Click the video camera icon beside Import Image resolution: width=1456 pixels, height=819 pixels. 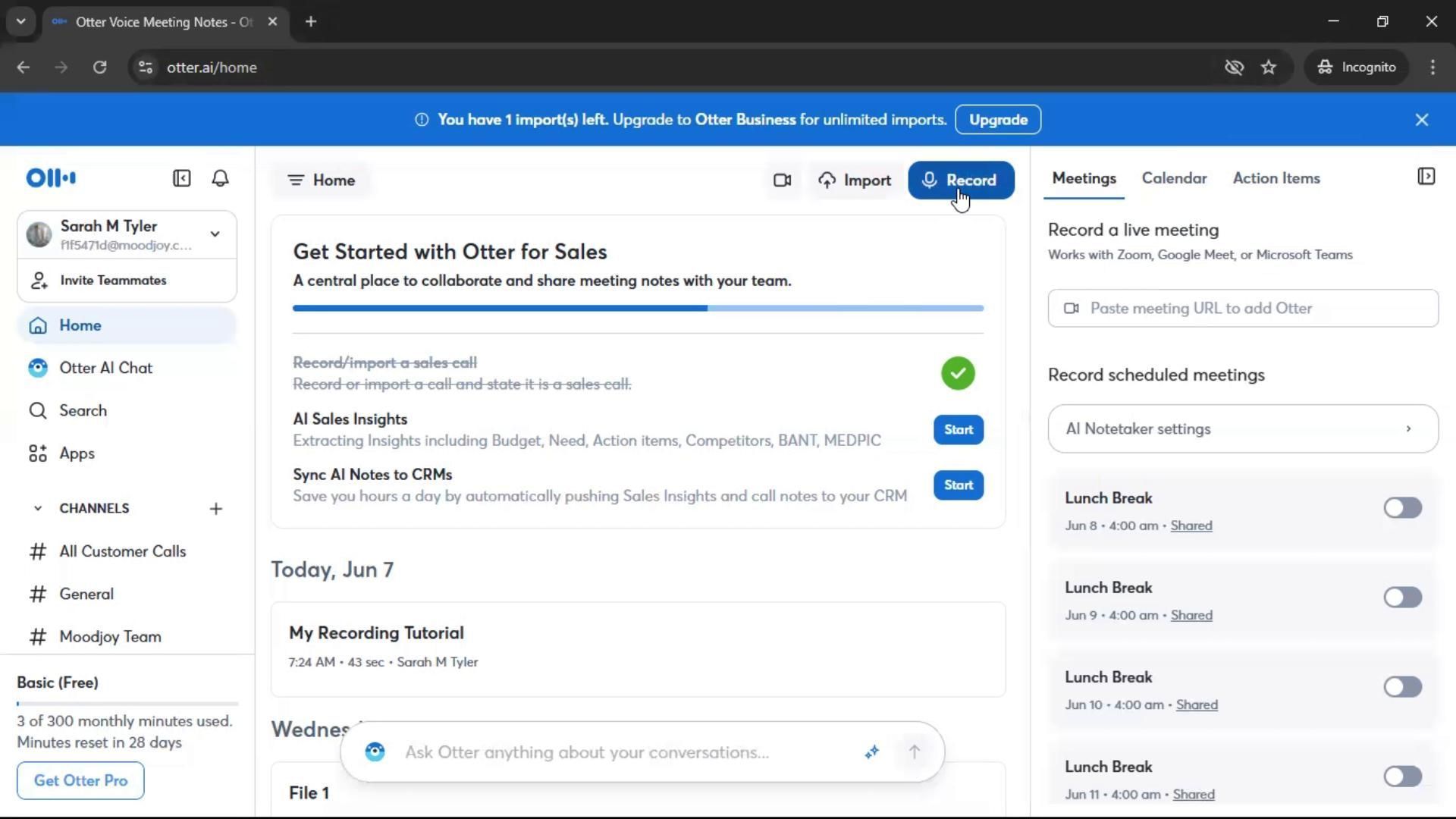(x=782, y=180)
